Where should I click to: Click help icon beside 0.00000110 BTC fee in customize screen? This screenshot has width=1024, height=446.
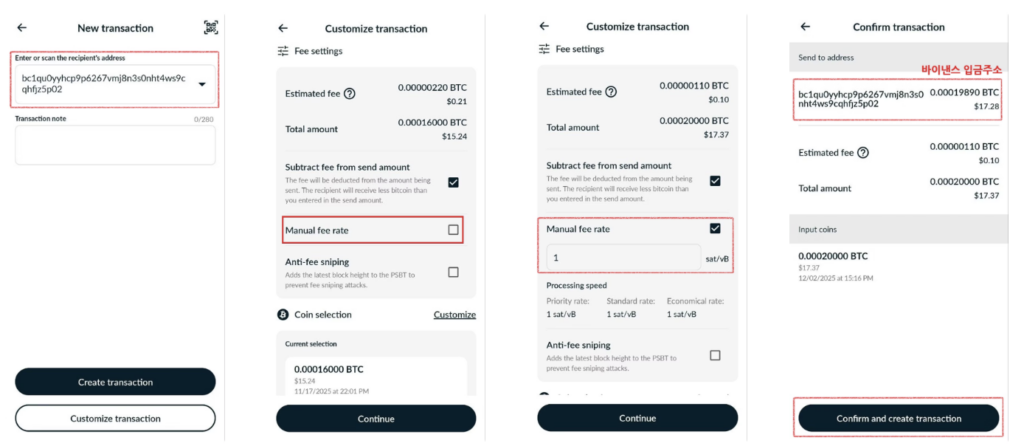pos(611,92)
